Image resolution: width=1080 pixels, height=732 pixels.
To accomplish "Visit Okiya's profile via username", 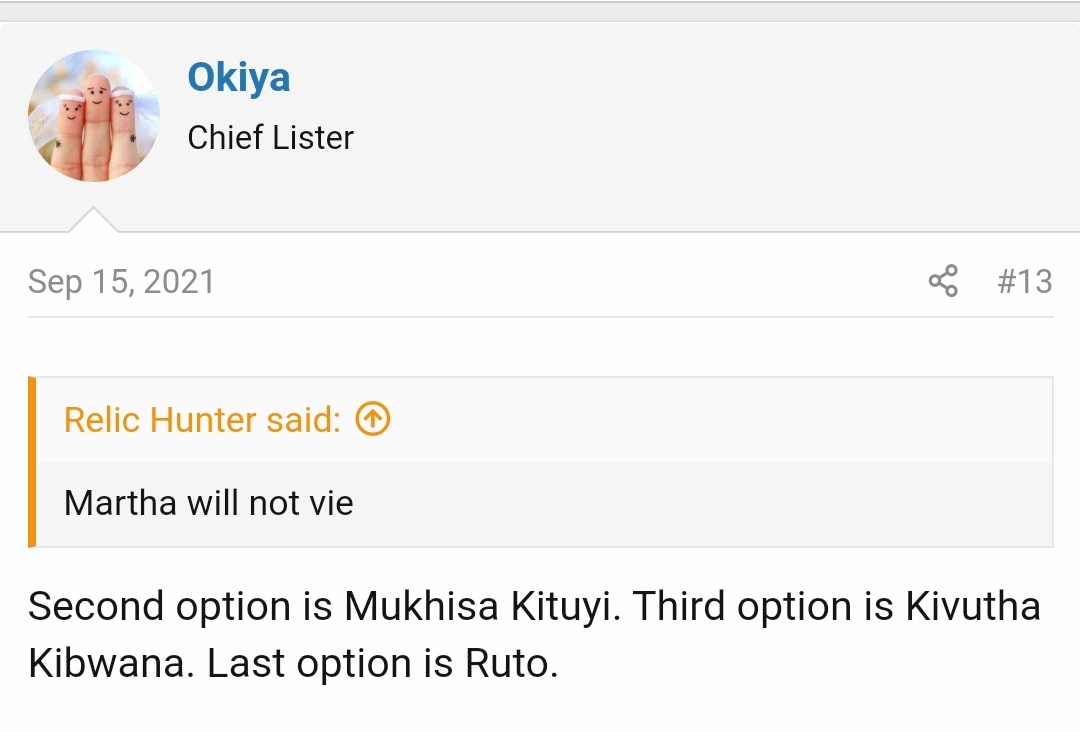I will (238, 77).
